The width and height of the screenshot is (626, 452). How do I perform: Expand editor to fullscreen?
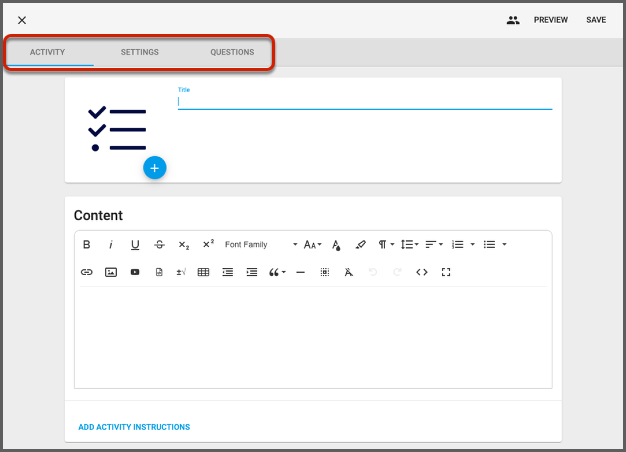pos(446,272)
